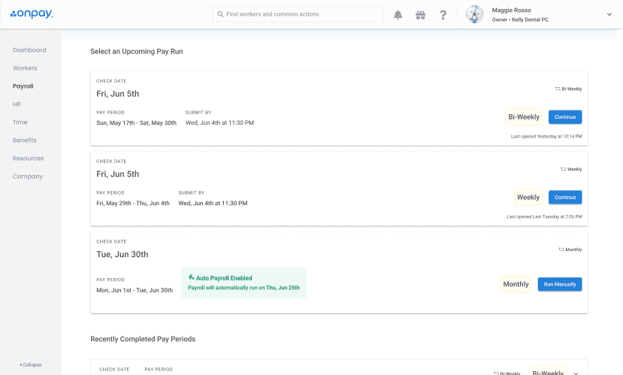
Task: Click the Tue, Jun 30th check date
Action: tap(122, 254)
